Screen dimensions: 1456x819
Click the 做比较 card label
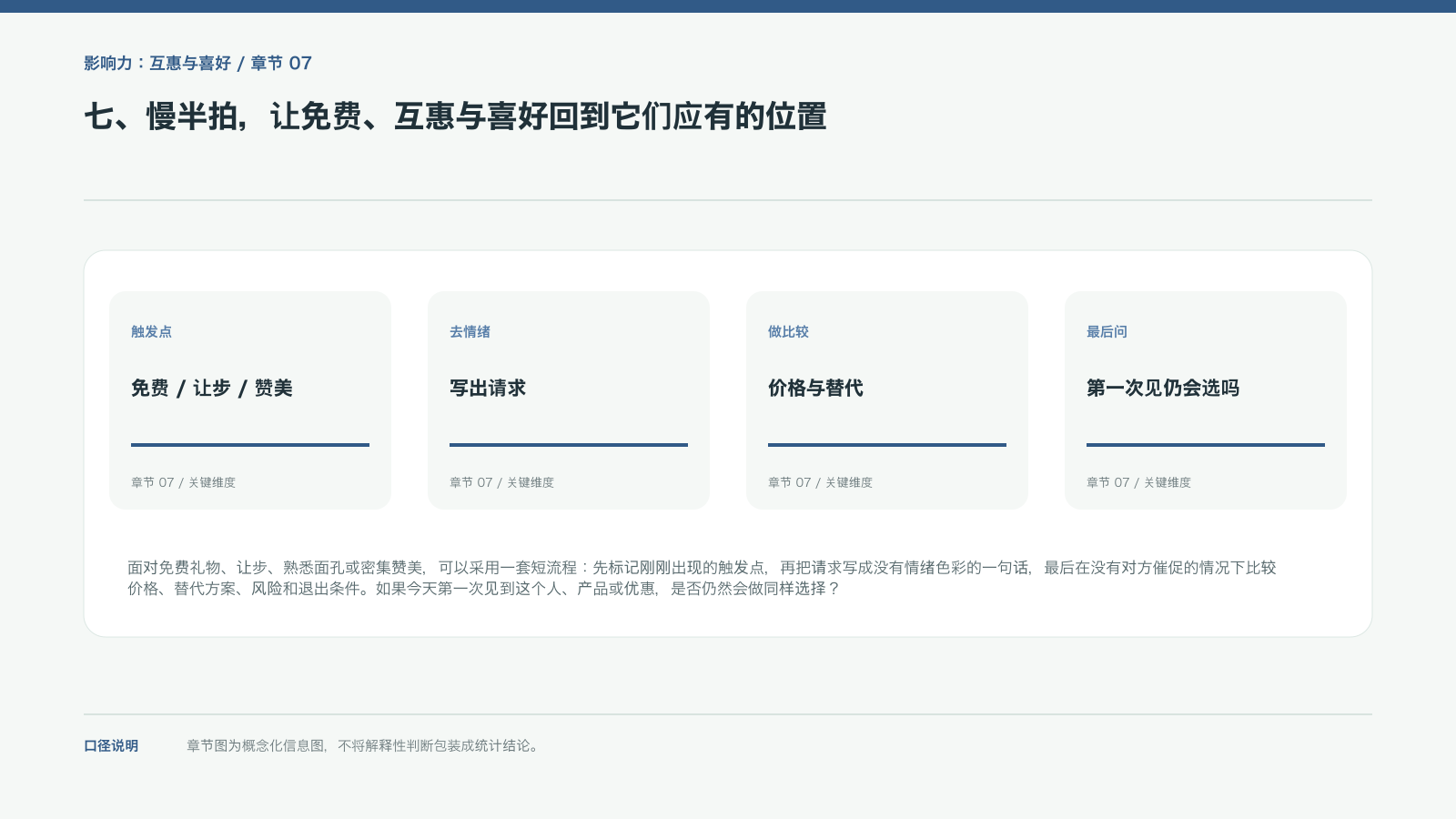click(x=788, y=332)
